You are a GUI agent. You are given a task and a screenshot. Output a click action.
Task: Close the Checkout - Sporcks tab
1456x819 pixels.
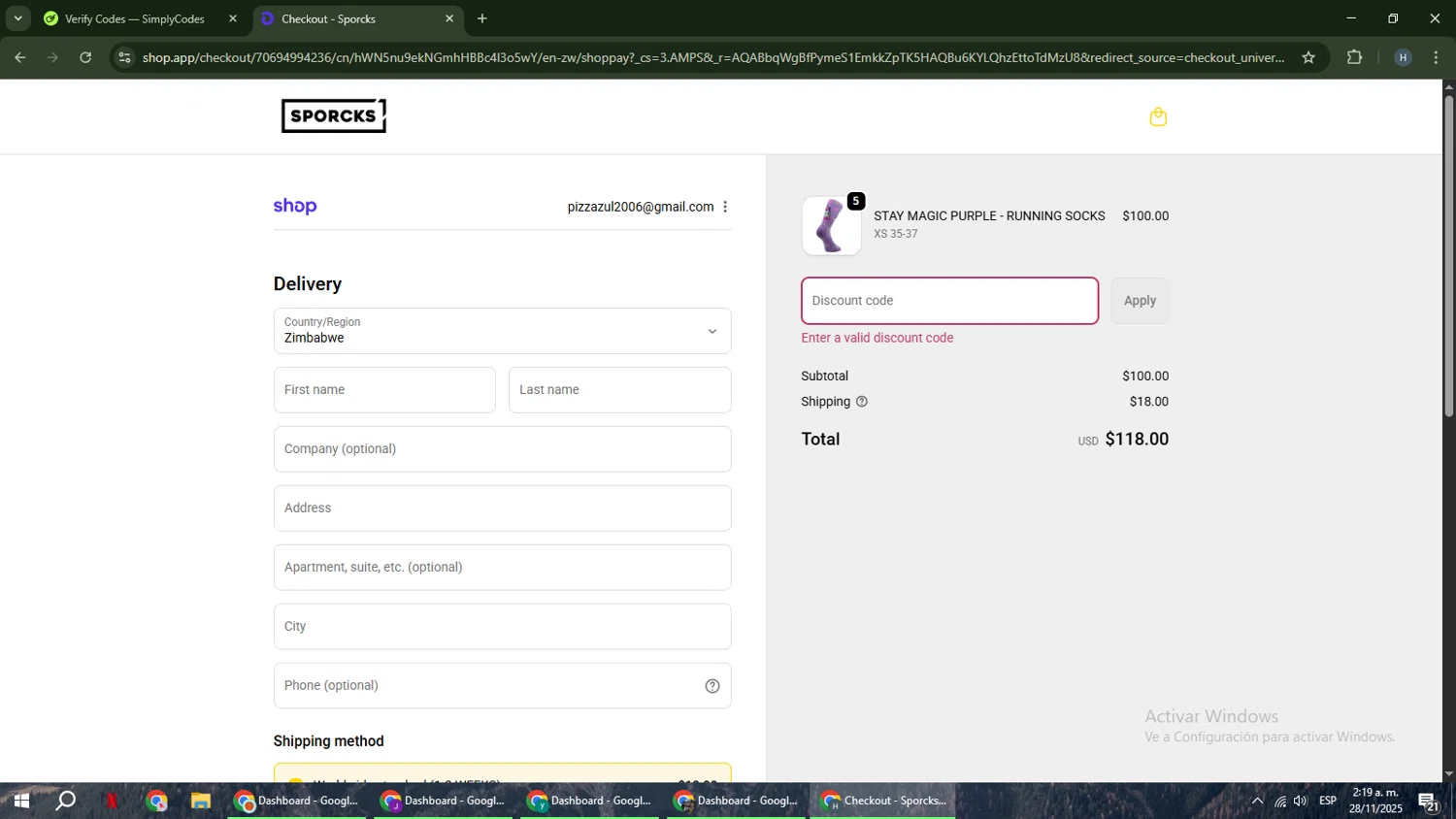pyautogui.click(x=449, y=18)
